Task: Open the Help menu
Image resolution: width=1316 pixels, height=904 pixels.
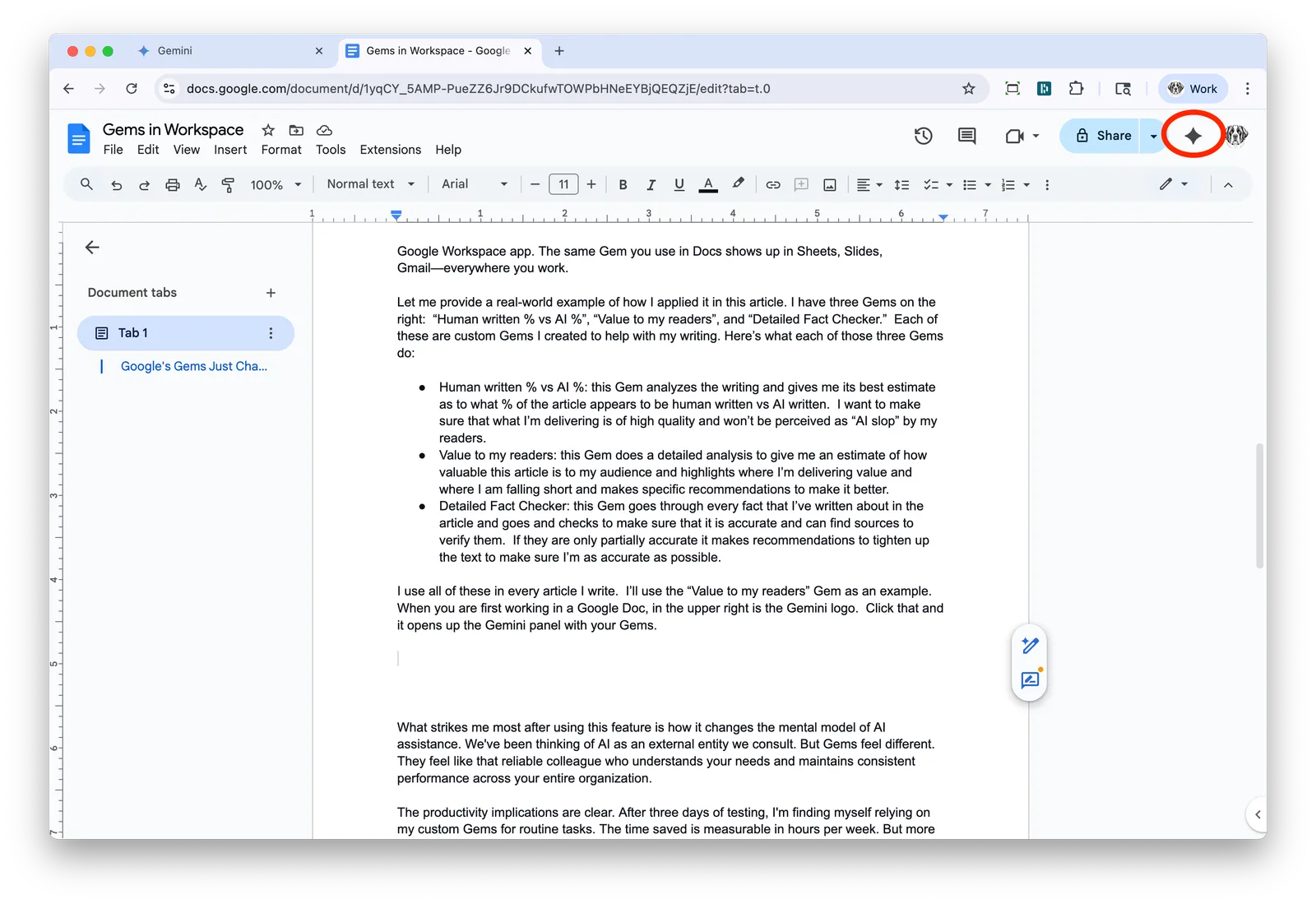Action: 448,150
